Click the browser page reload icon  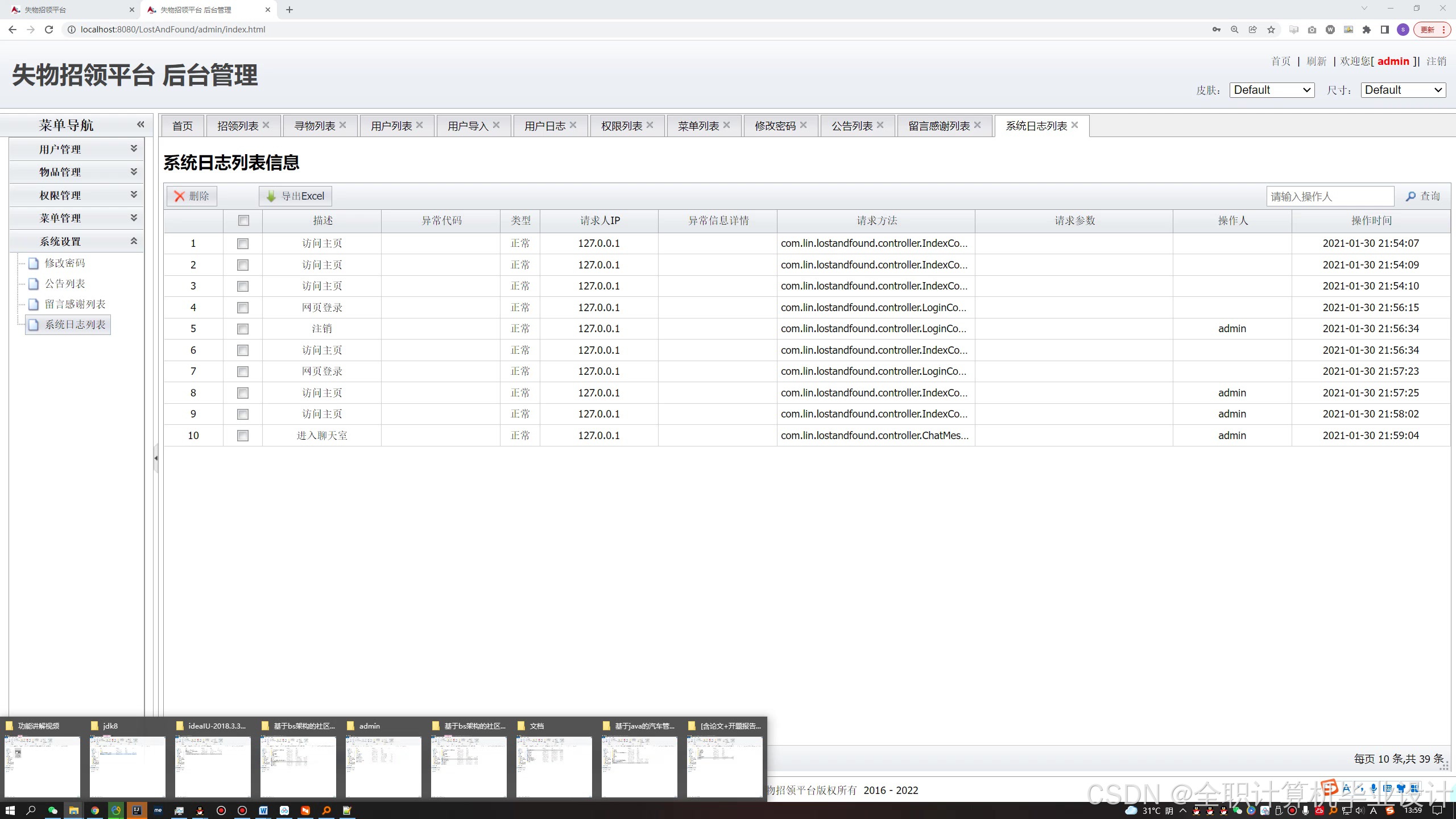(49, 30)
